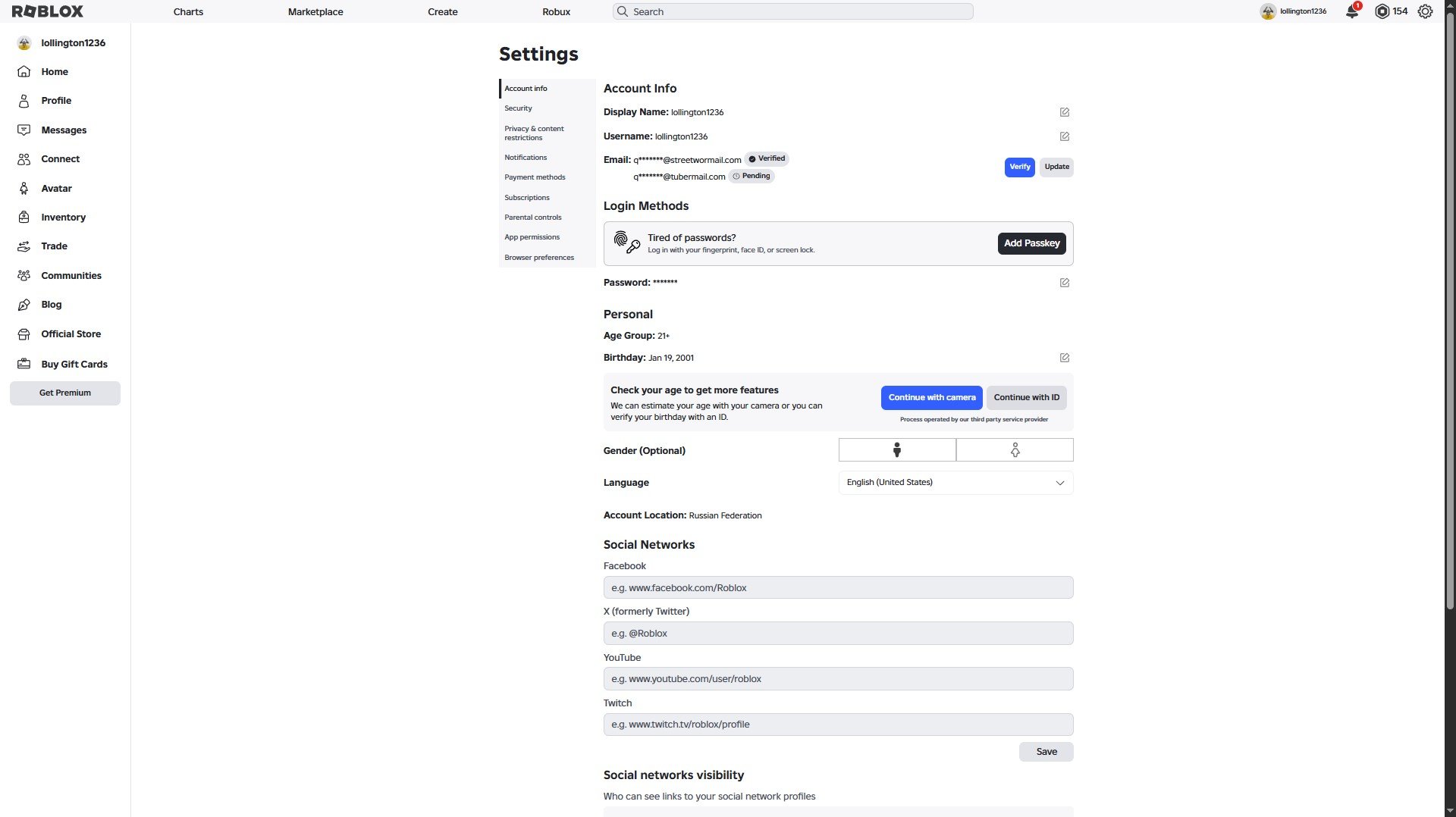The height and width of the screenshot is (817, 1456).
Task: Click the Roblox logo in the header
Action: coord(48,11)
